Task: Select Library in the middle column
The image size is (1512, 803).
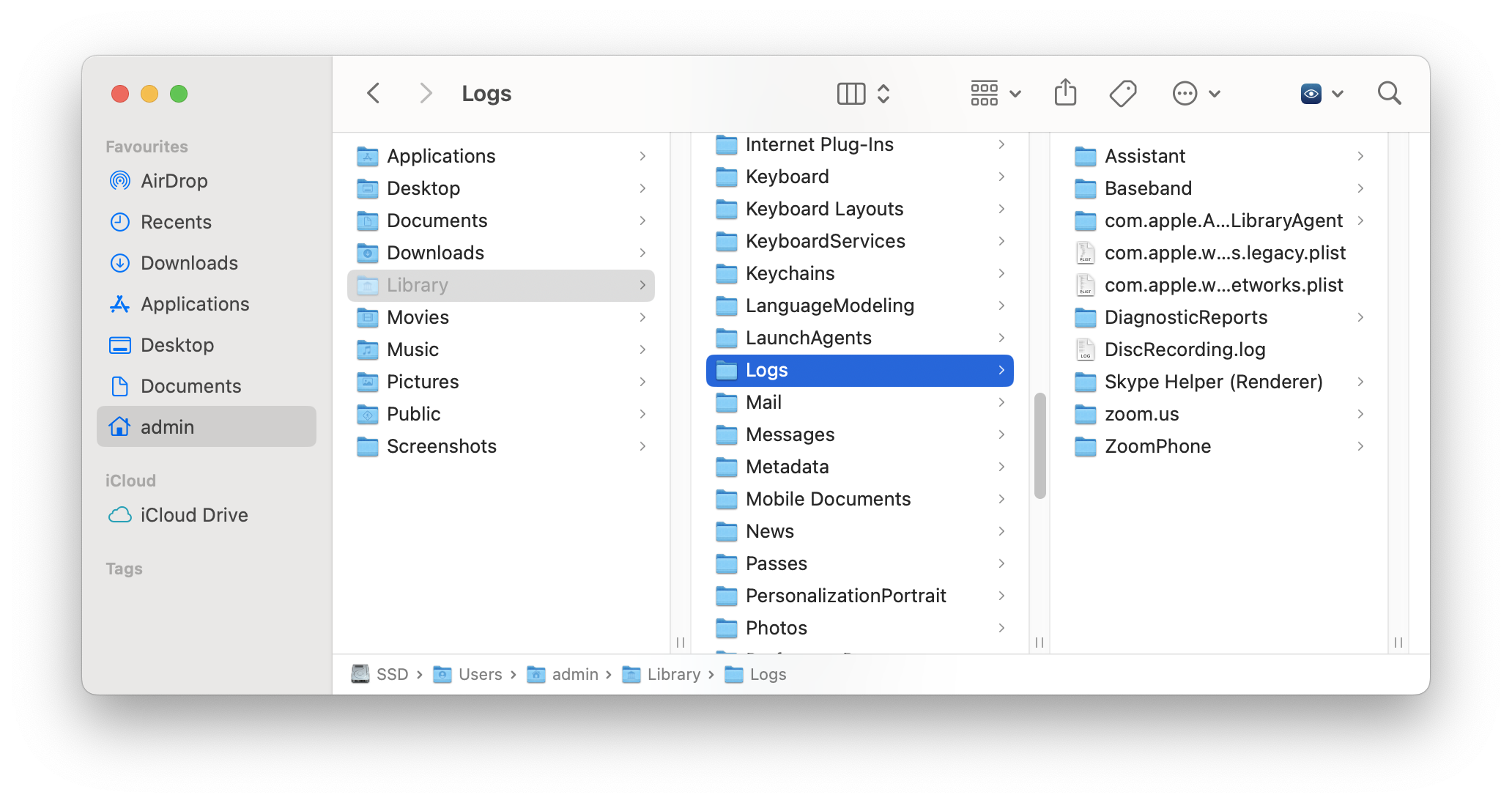Action: [500, 285]
